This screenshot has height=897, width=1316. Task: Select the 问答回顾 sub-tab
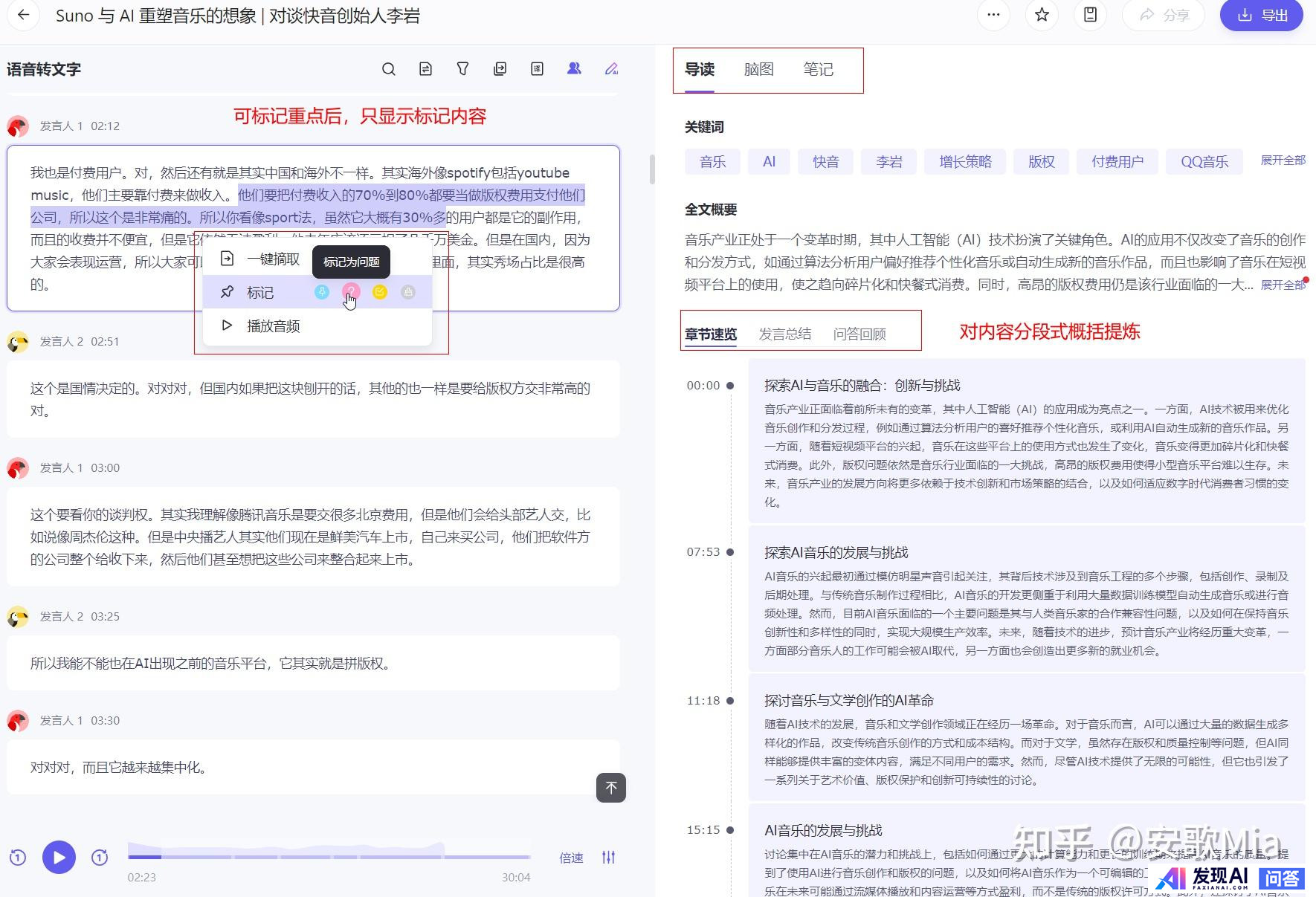click(859, 334)
